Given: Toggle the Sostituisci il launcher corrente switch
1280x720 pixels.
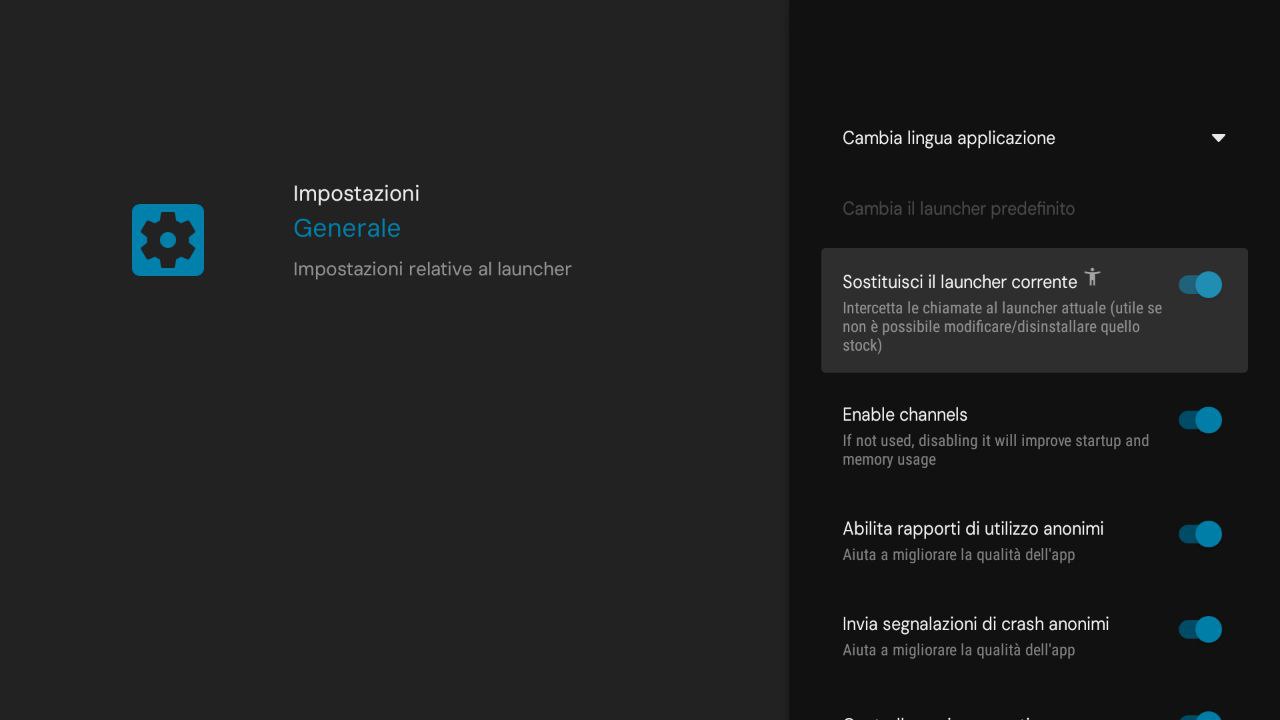Looking at the screenshot, I should click(1200, 285).
